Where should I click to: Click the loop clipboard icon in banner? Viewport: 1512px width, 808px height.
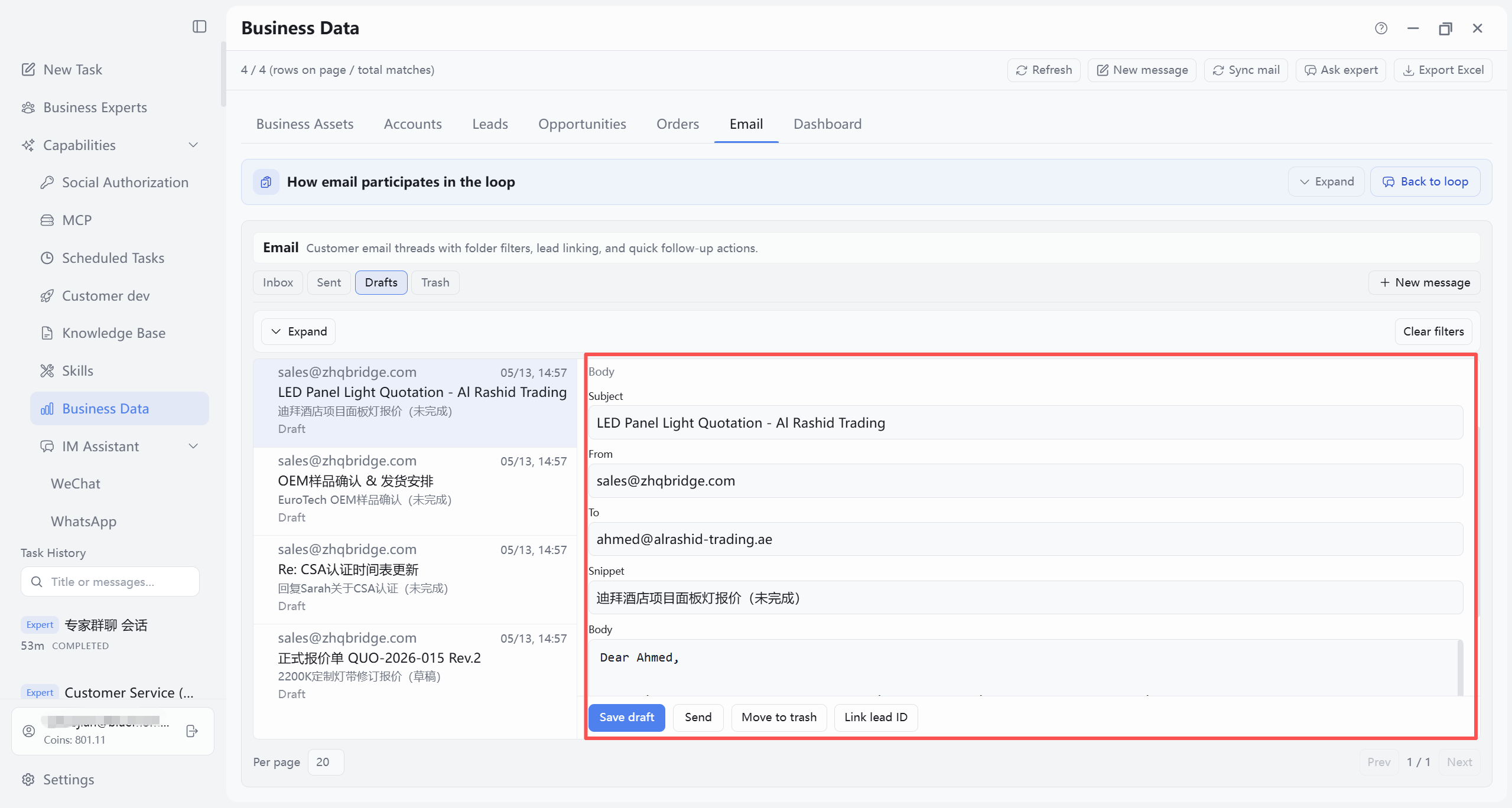click(266, 182)
